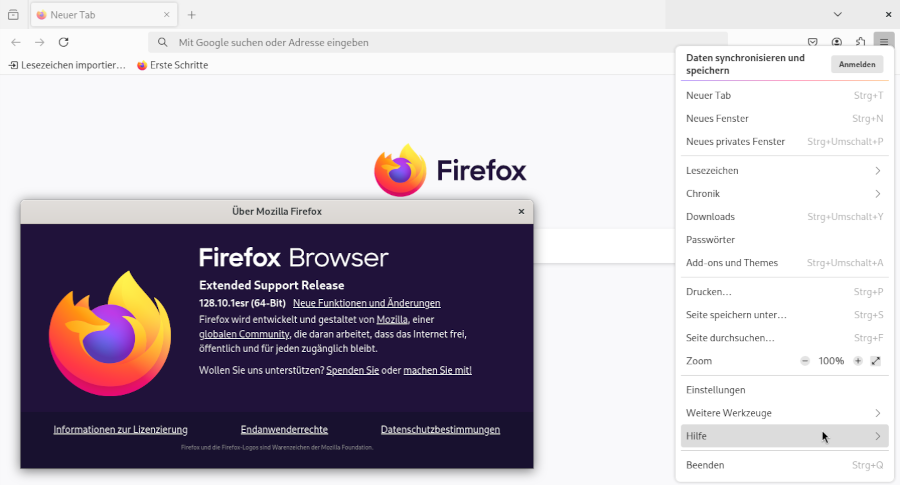This screenshot has width=900, height=485.
Task: Click the machen Sie mit! link
Action: (x=437, y=370)
